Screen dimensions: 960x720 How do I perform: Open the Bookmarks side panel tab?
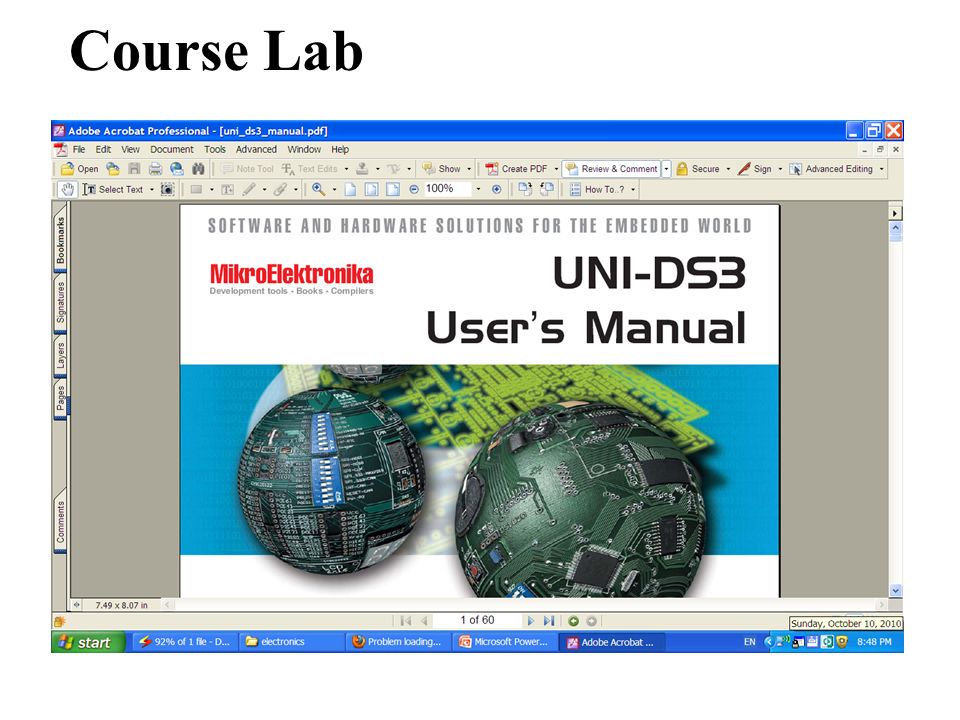60,240
